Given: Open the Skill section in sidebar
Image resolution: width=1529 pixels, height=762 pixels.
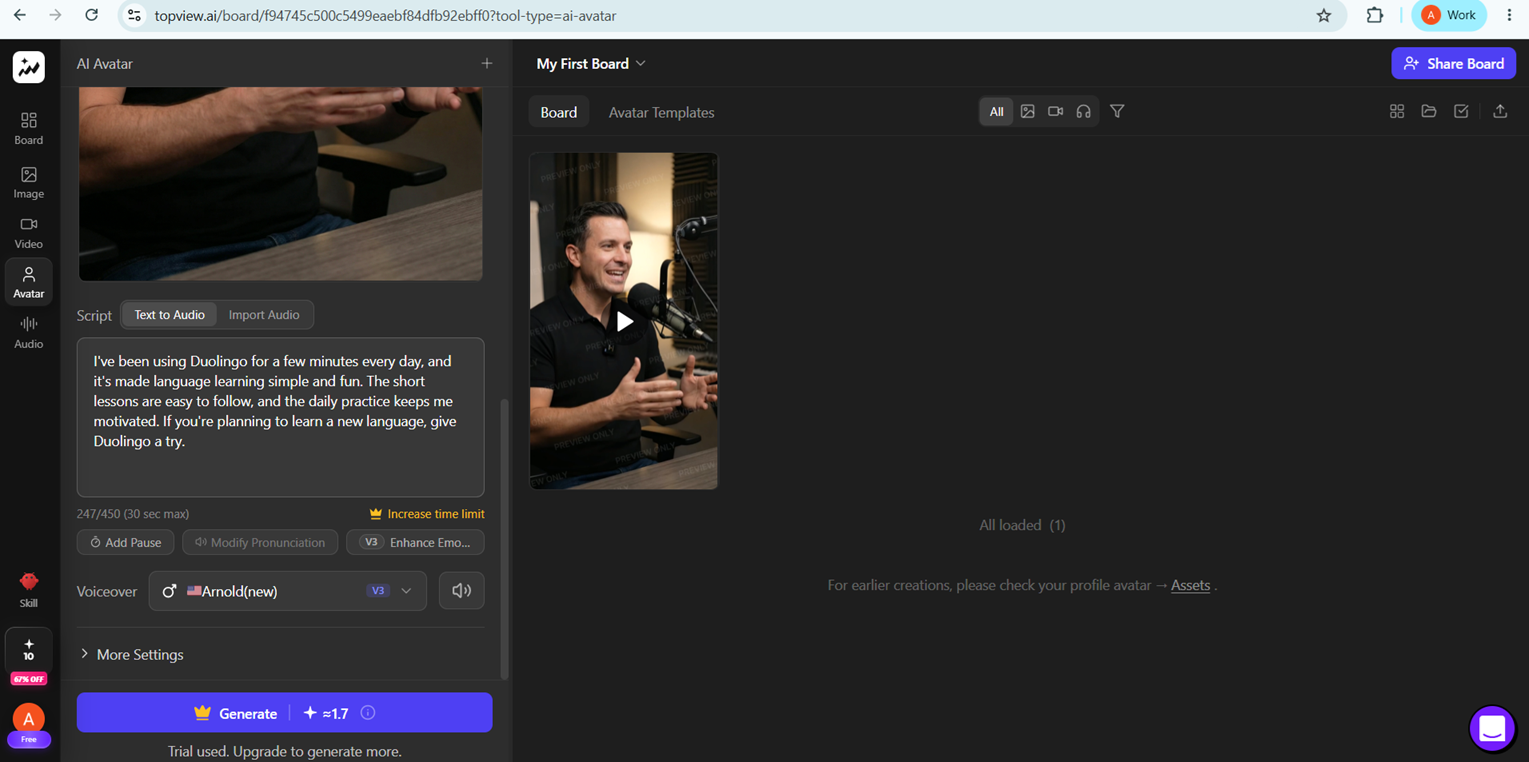Looking at the screenshot, I should [28, 590].
